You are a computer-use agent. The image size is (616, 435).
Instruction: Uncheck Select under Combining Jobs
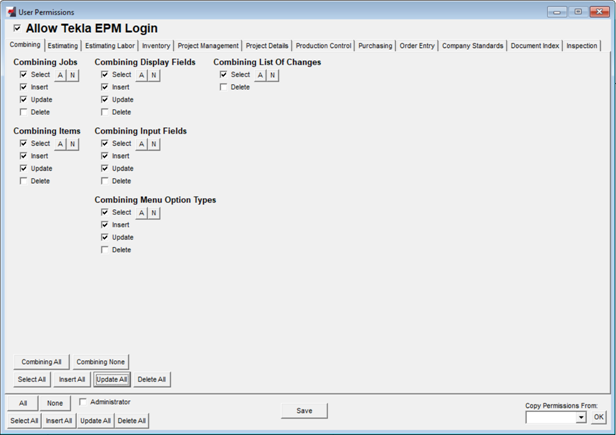coord(23,74)
